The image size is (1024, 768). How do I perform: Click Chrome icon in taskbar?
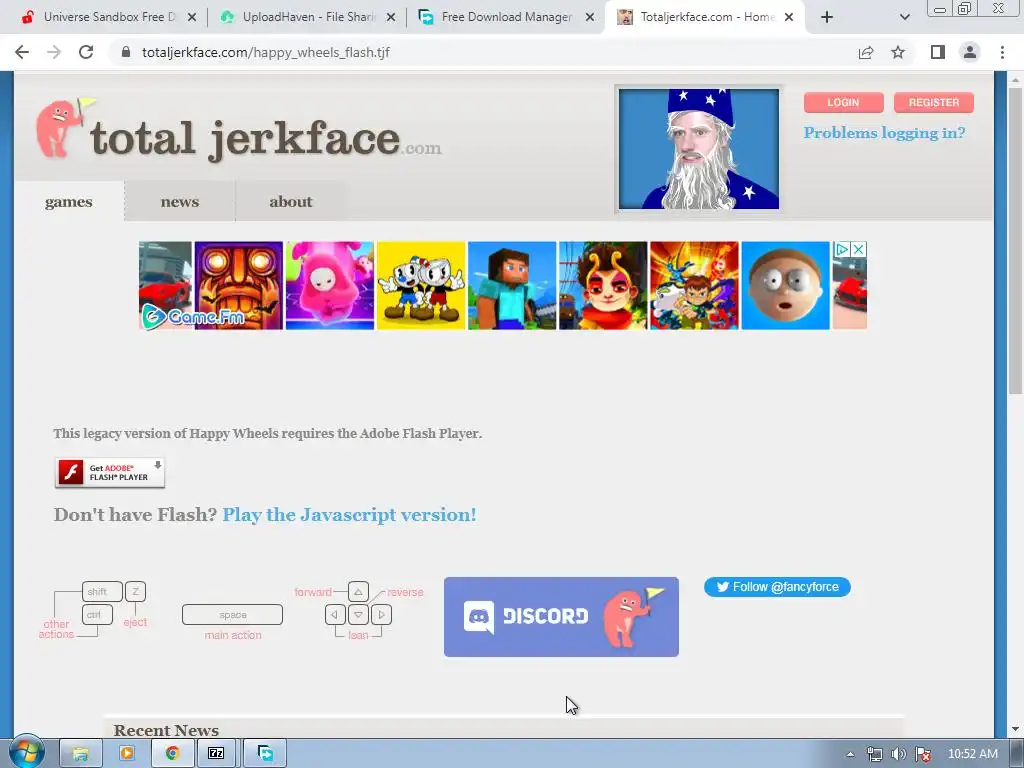pos(172,753)
